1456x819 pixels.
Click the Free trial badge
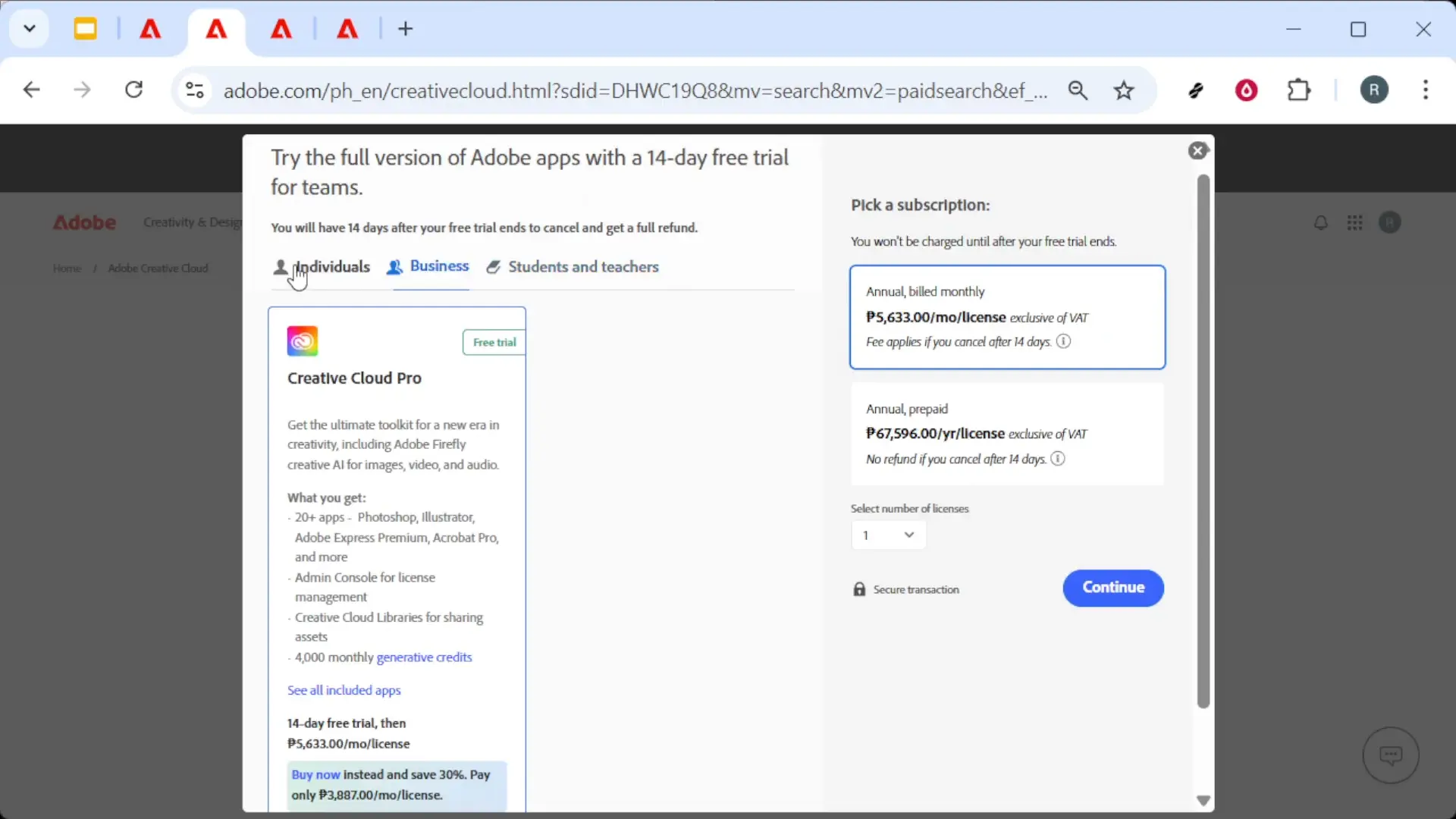tap(494, 342)
